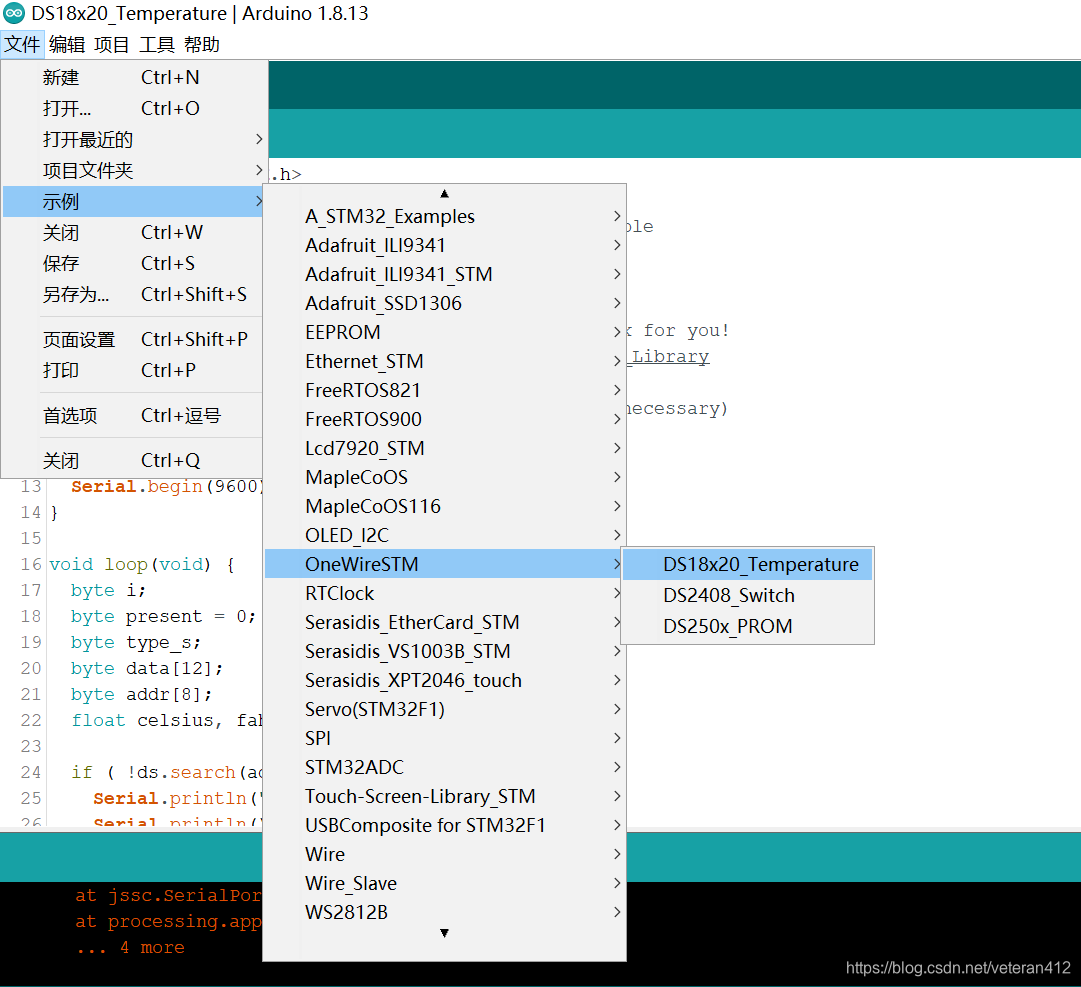Open the blog.csdn.net/veteran412 link
Viewport: 1081px width, 987px height.
pyautogui.click(x=959, y=968)
